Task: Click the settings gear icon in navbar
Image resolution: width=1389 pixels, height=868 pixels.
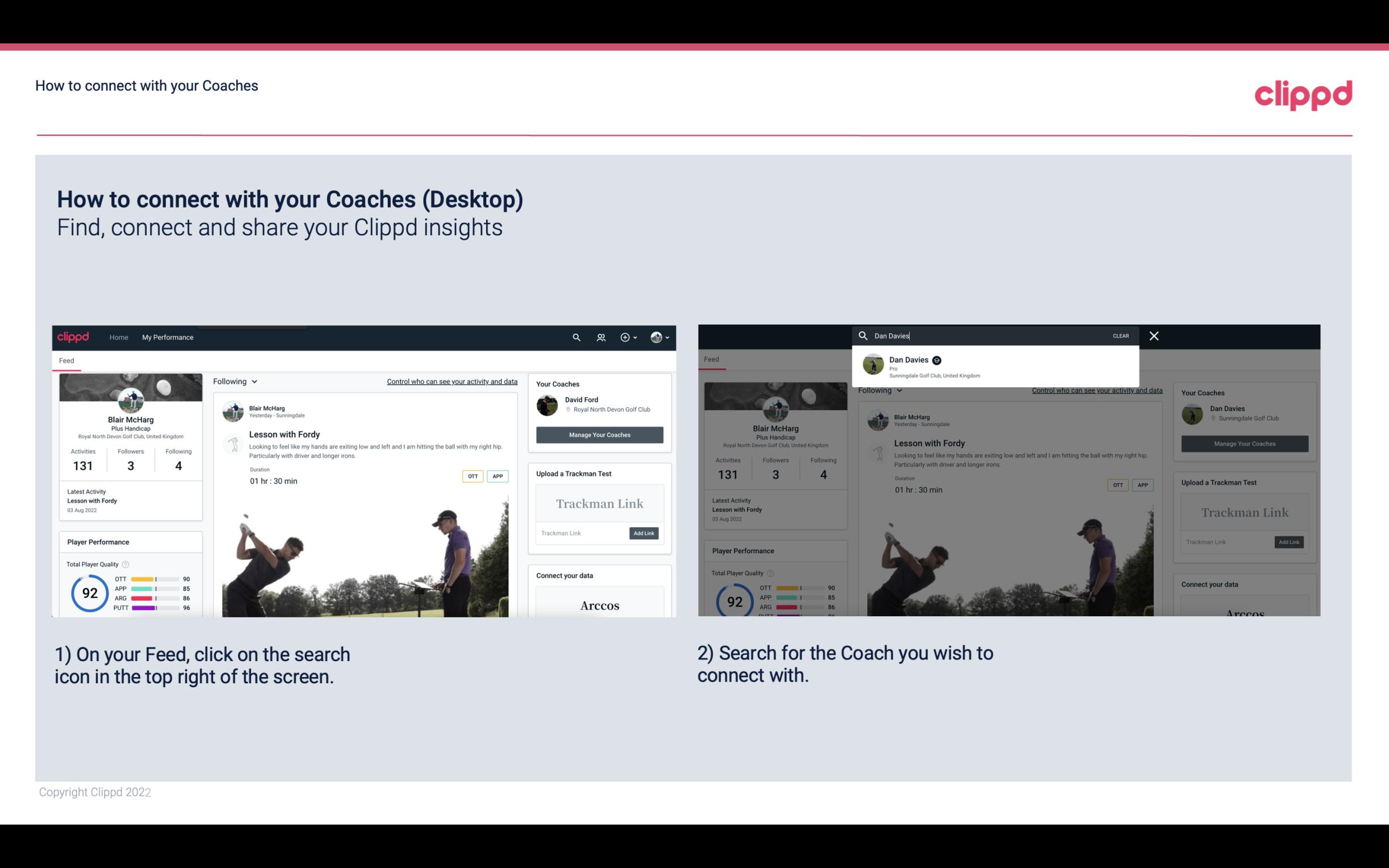Action: click(x=624, y=337)
